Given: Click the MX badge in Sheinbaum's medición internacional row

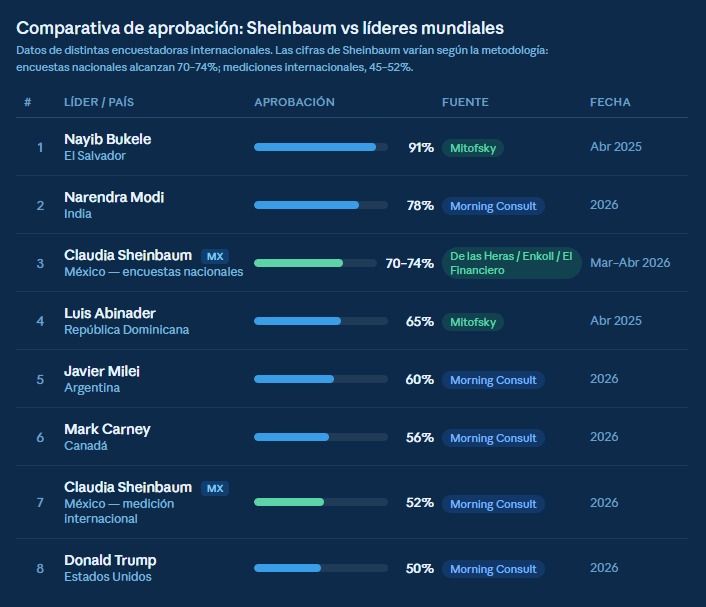Looking at the screenshot, I should 215,488.
